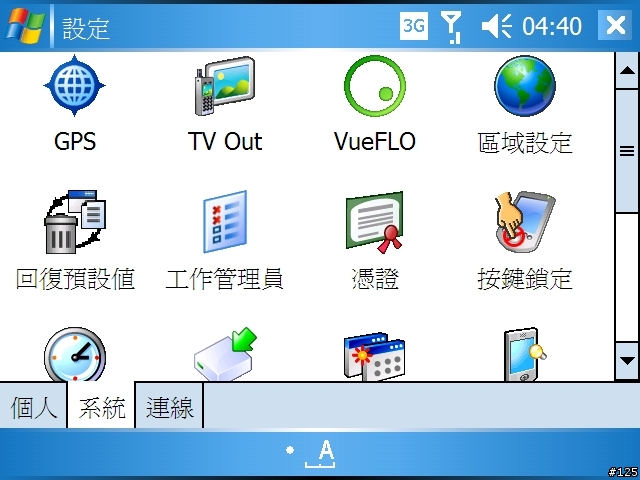Viewport: 640px width, 480px height.
Task: Select the 系統 tab
Action: (101, 407)
